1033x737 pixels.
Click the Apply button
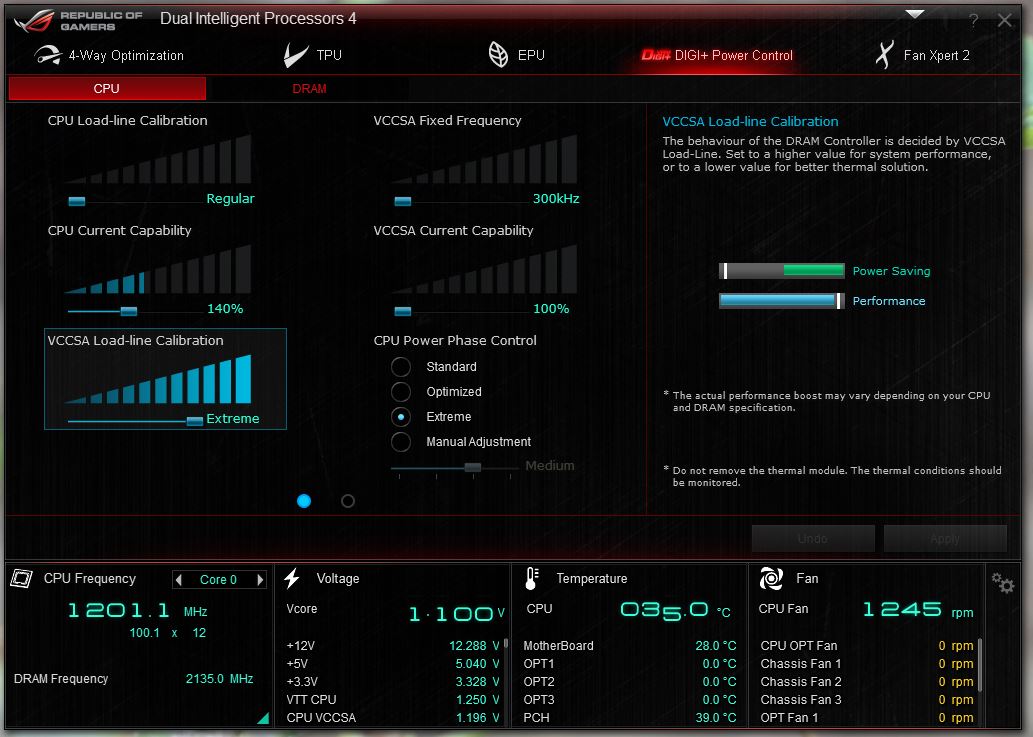pos(945,539)
